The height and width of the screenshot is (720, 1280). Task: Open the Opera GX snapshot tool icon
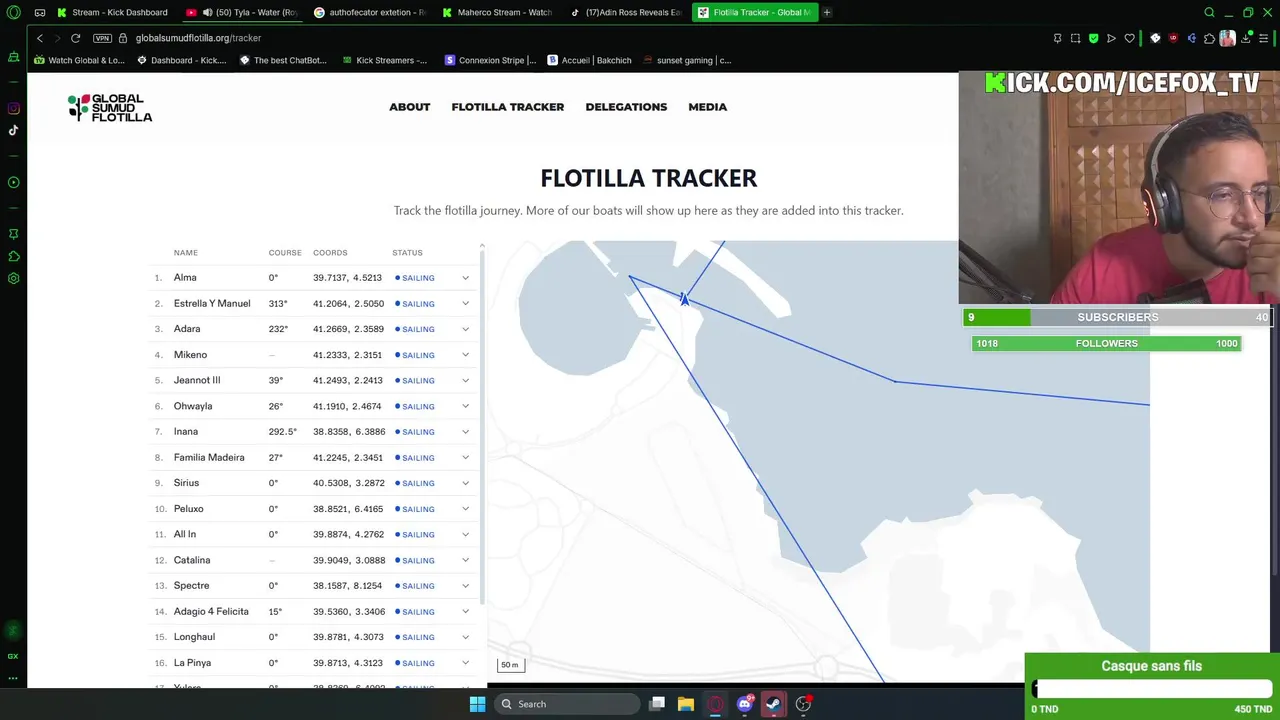pyautogui.click(x=1075, y=38)
